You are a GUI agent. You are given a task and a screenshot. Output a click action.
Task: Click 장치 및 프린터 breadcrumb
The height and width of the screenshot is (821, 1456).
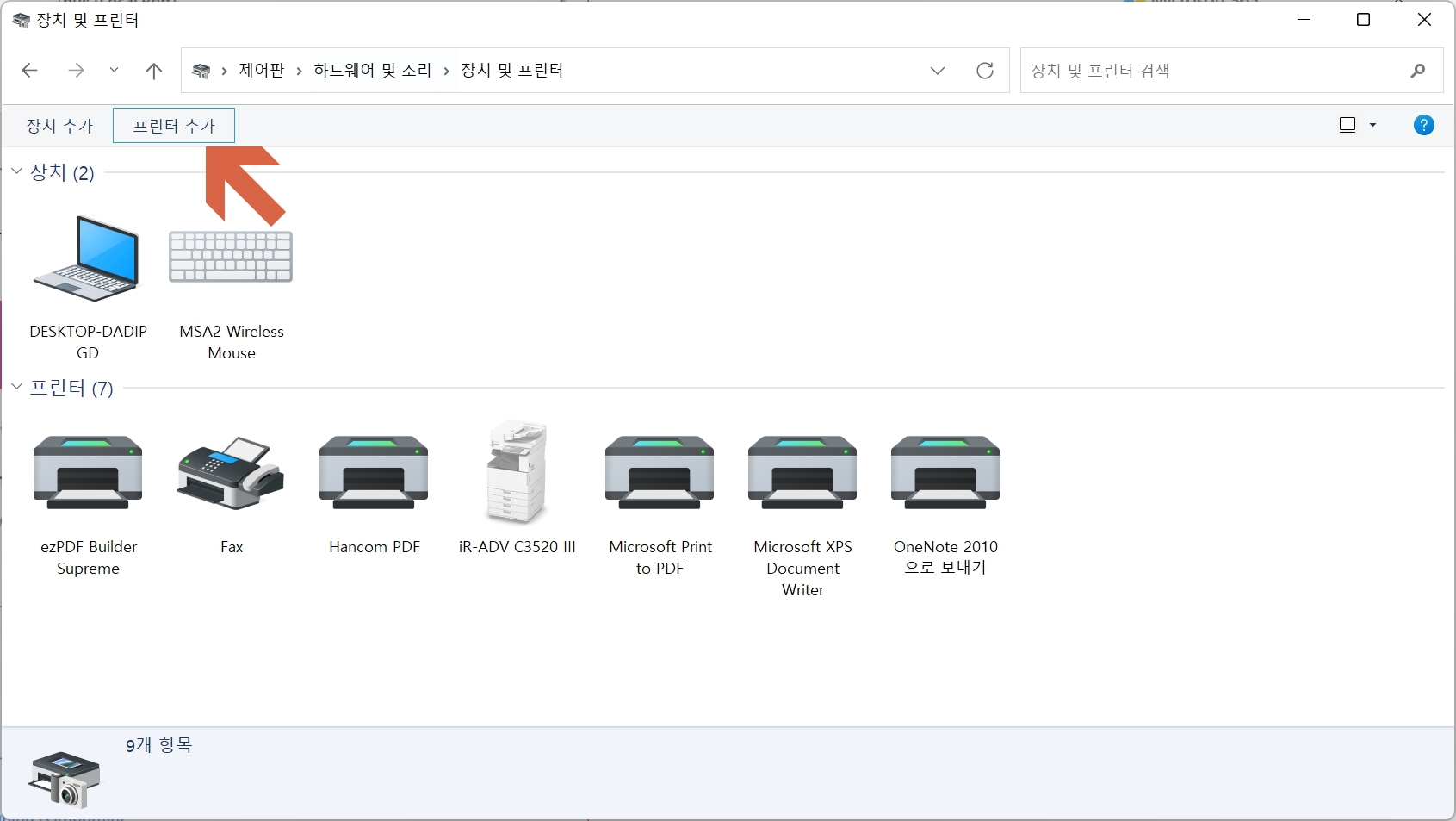pyautogui.click(x=512, y=71)
